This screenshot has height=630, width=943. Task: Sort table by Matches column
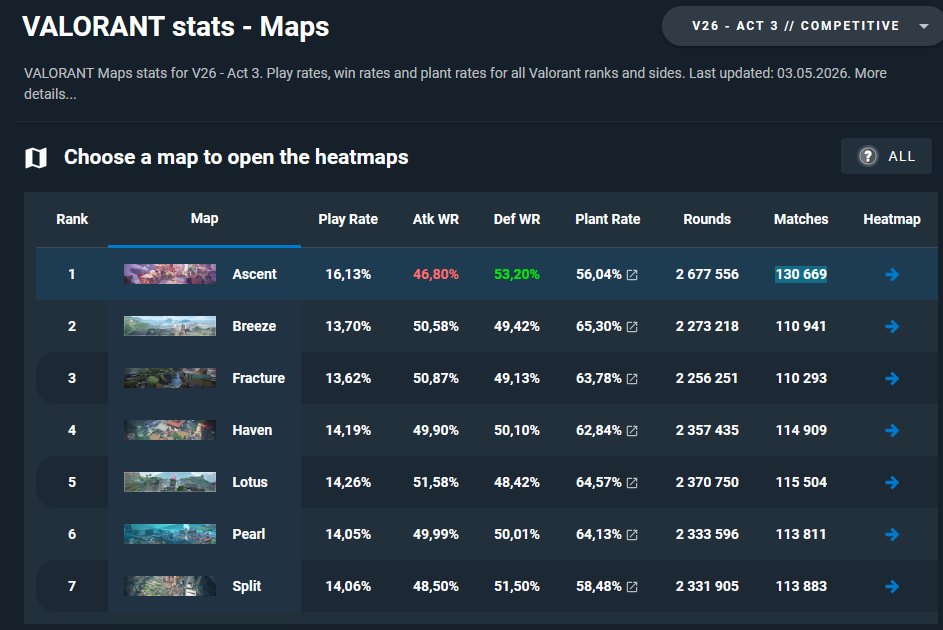[x=801, y=219]
